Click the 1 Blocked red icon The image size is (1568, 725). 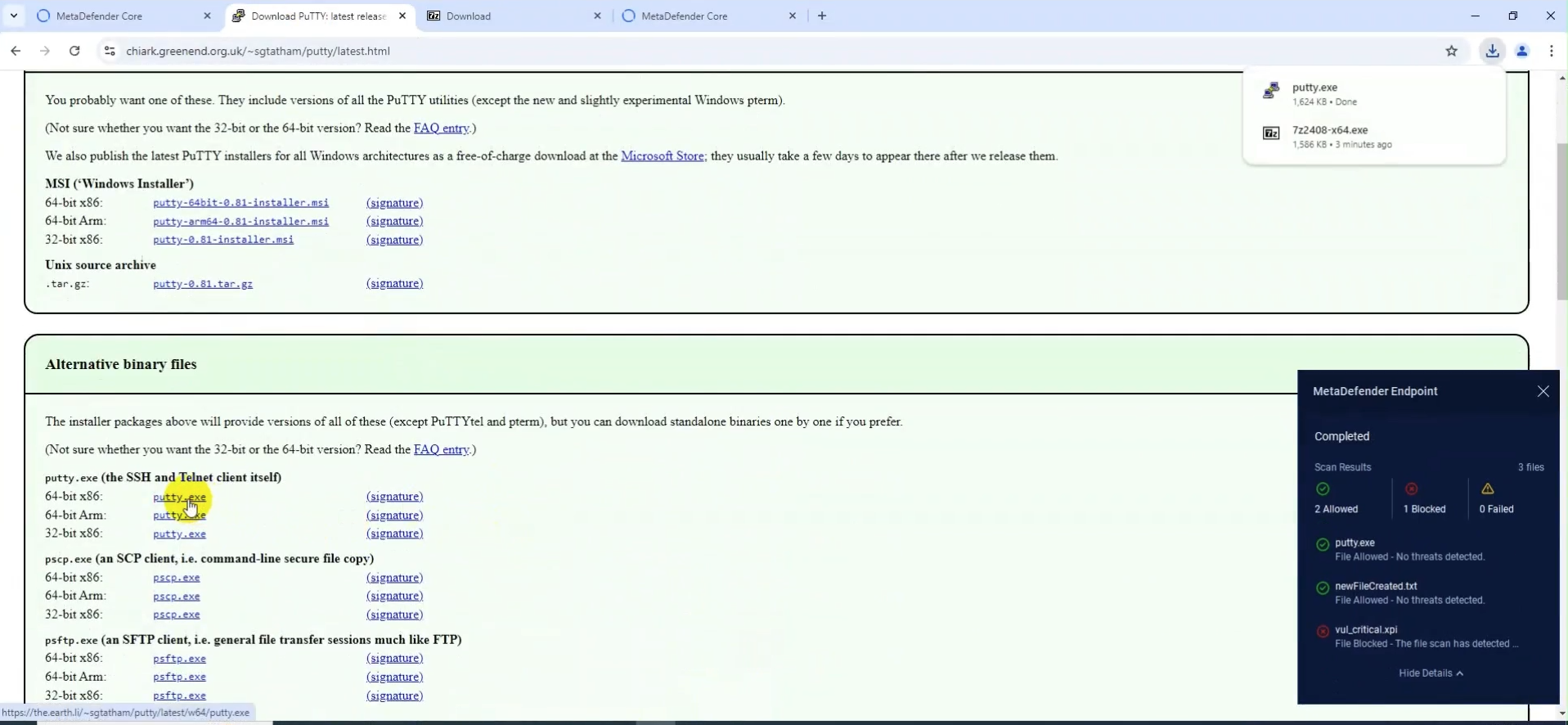pos(1412,489)
